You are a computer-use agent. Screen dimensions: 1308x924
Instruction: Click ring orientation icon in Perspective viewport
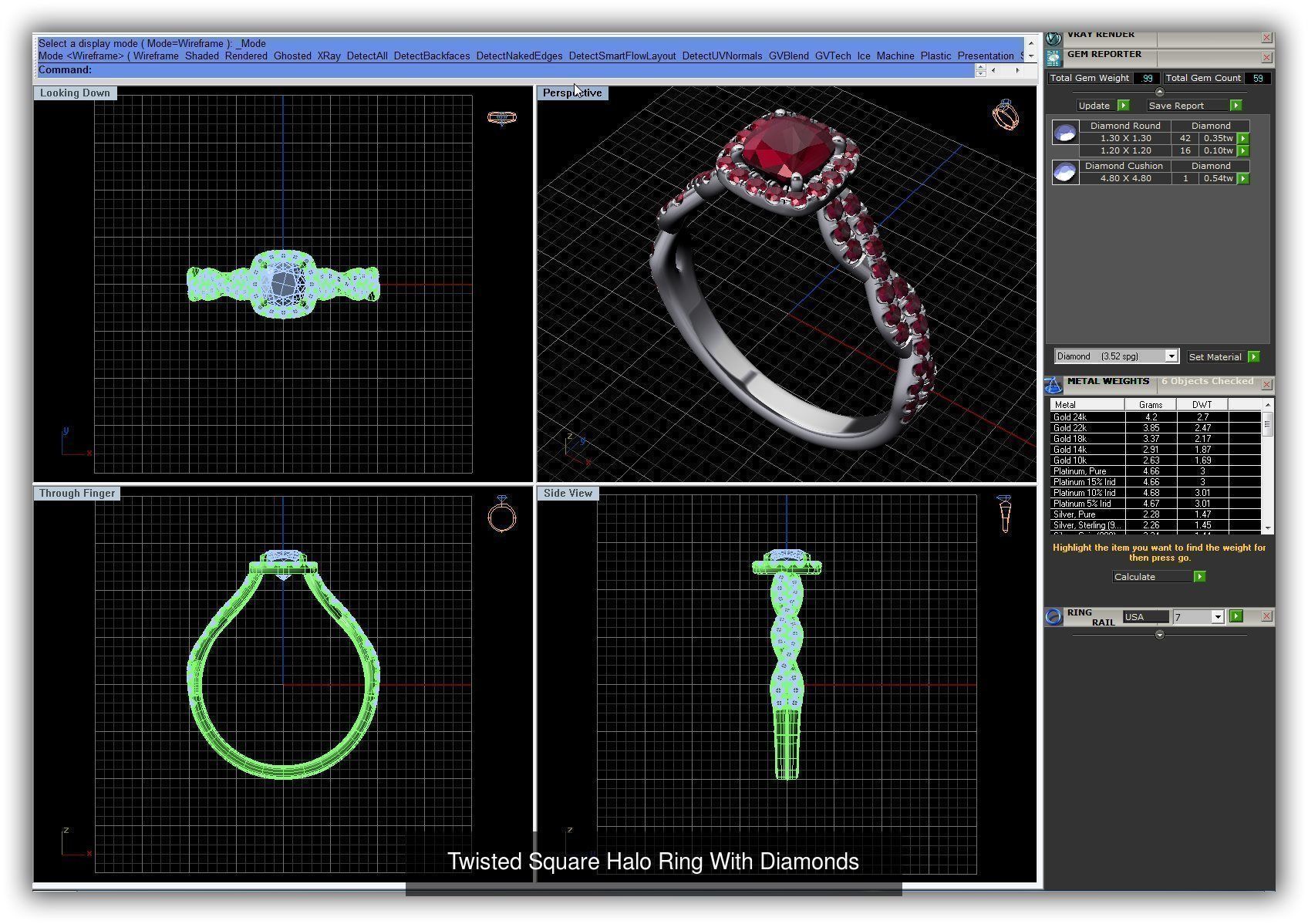[1005, 115]
